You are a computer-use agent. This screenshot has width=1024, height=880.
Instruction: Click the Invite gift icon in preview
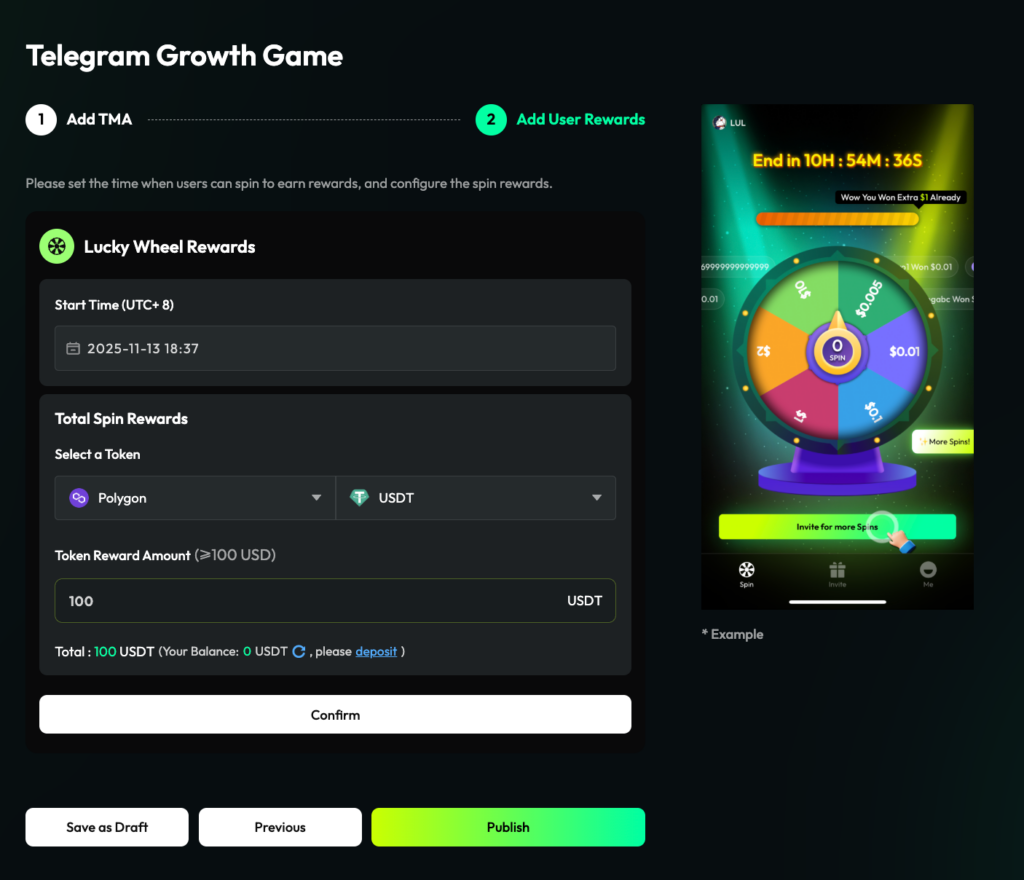[x=837, y=572]
